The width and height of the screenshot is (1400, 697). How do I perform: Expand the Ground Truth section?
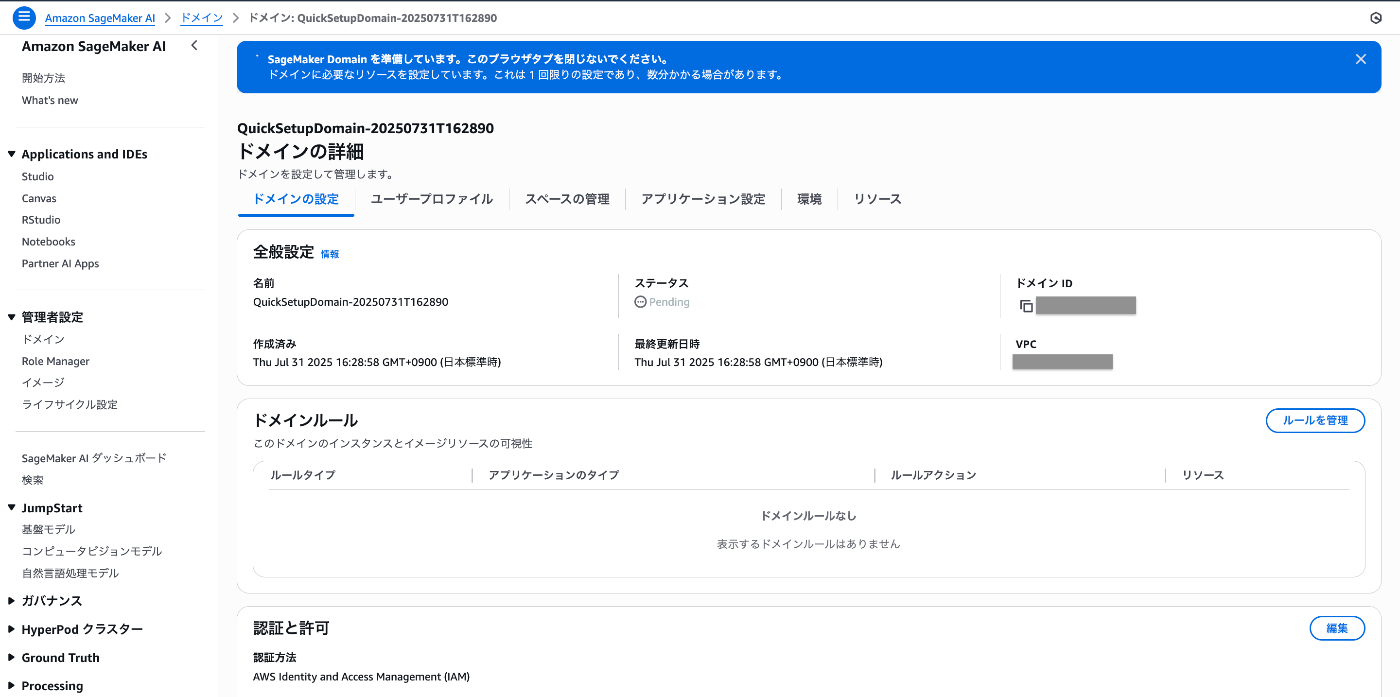12,658
